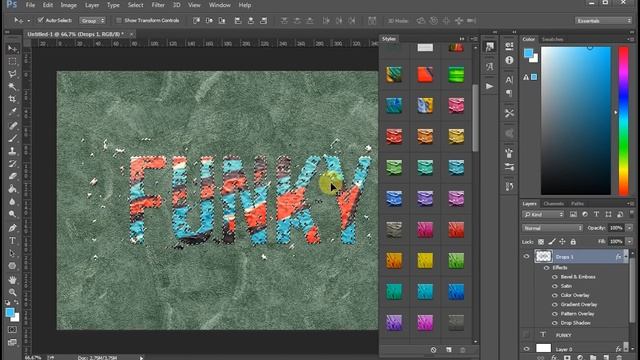Open the File menu
The height and width of the screenshot is (360, 640).
[x=30, y=5]
